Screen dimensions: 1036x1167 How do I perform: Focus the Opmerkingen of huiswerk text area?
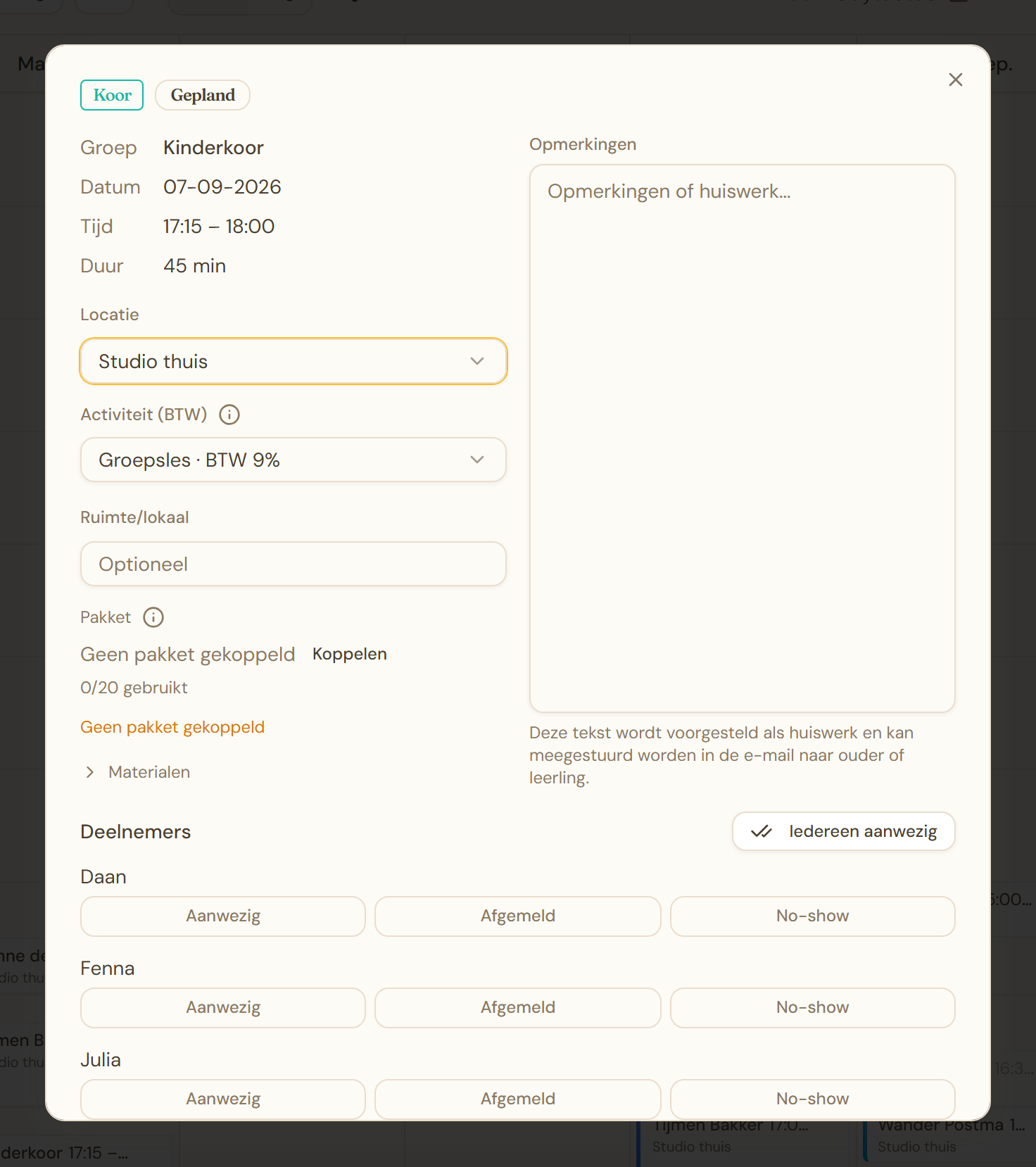742,439
